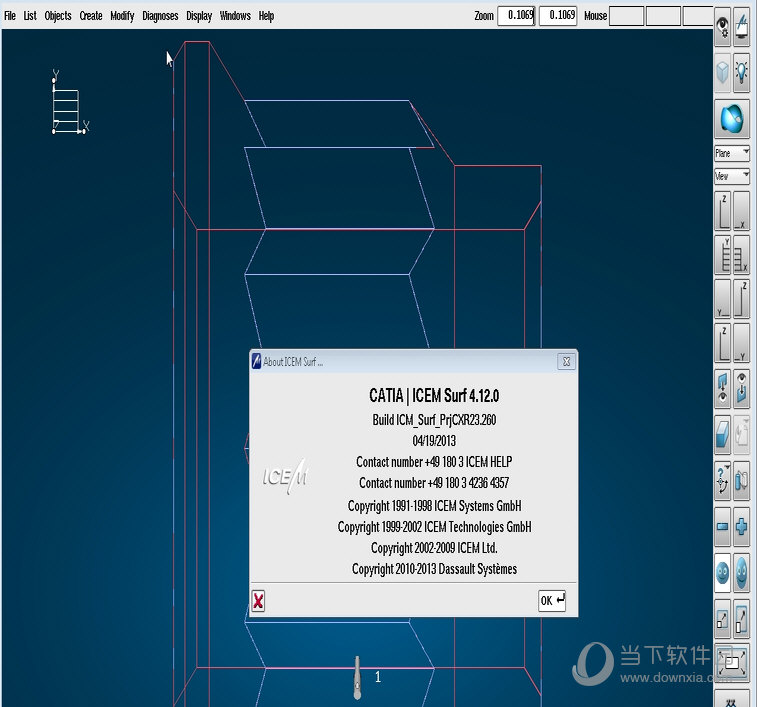Open the Plane dropdown
Viewport: 757px width, 707px height.
coord(732,153)
